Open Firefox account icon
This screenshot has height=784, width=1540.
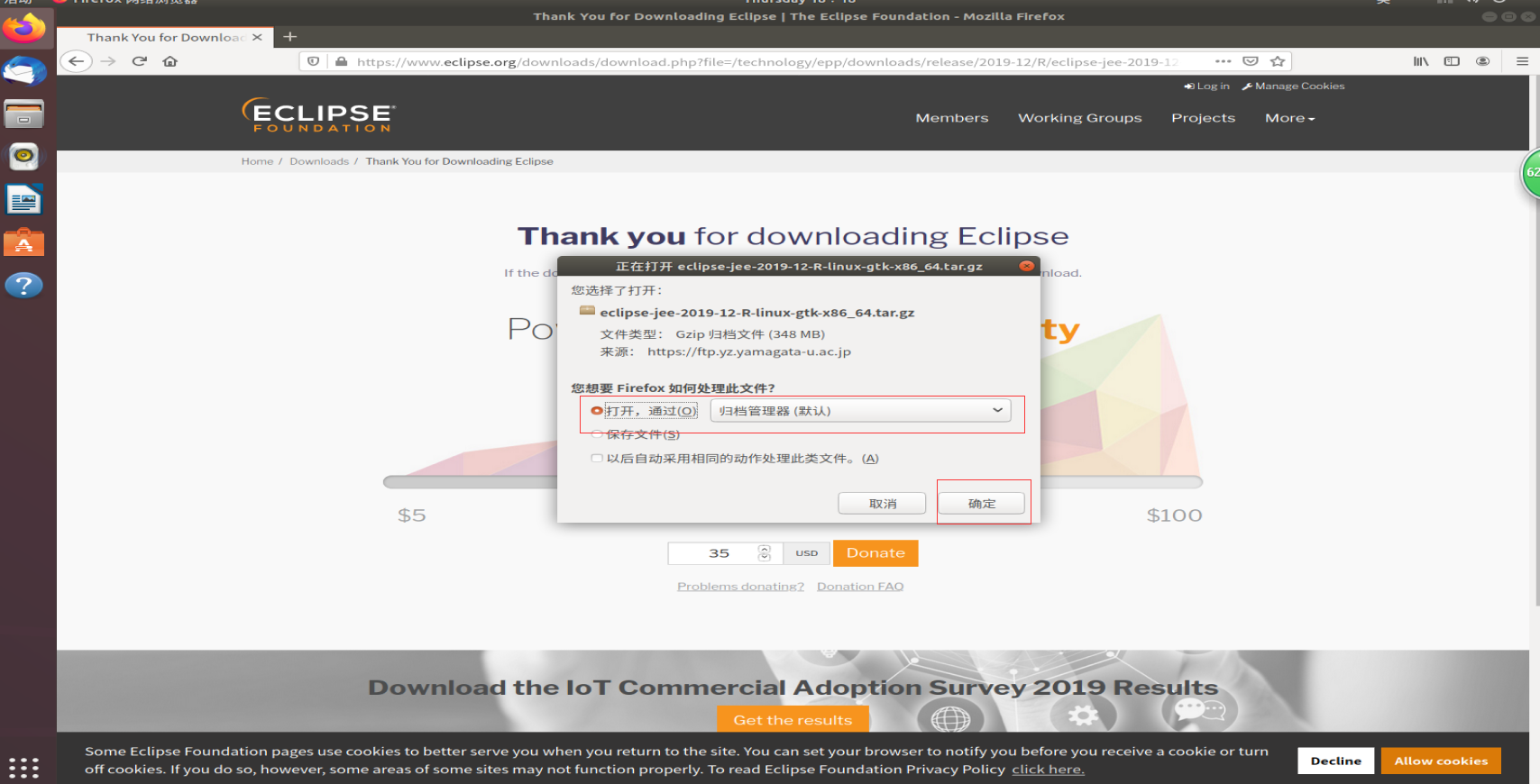tap(1482, 61)
